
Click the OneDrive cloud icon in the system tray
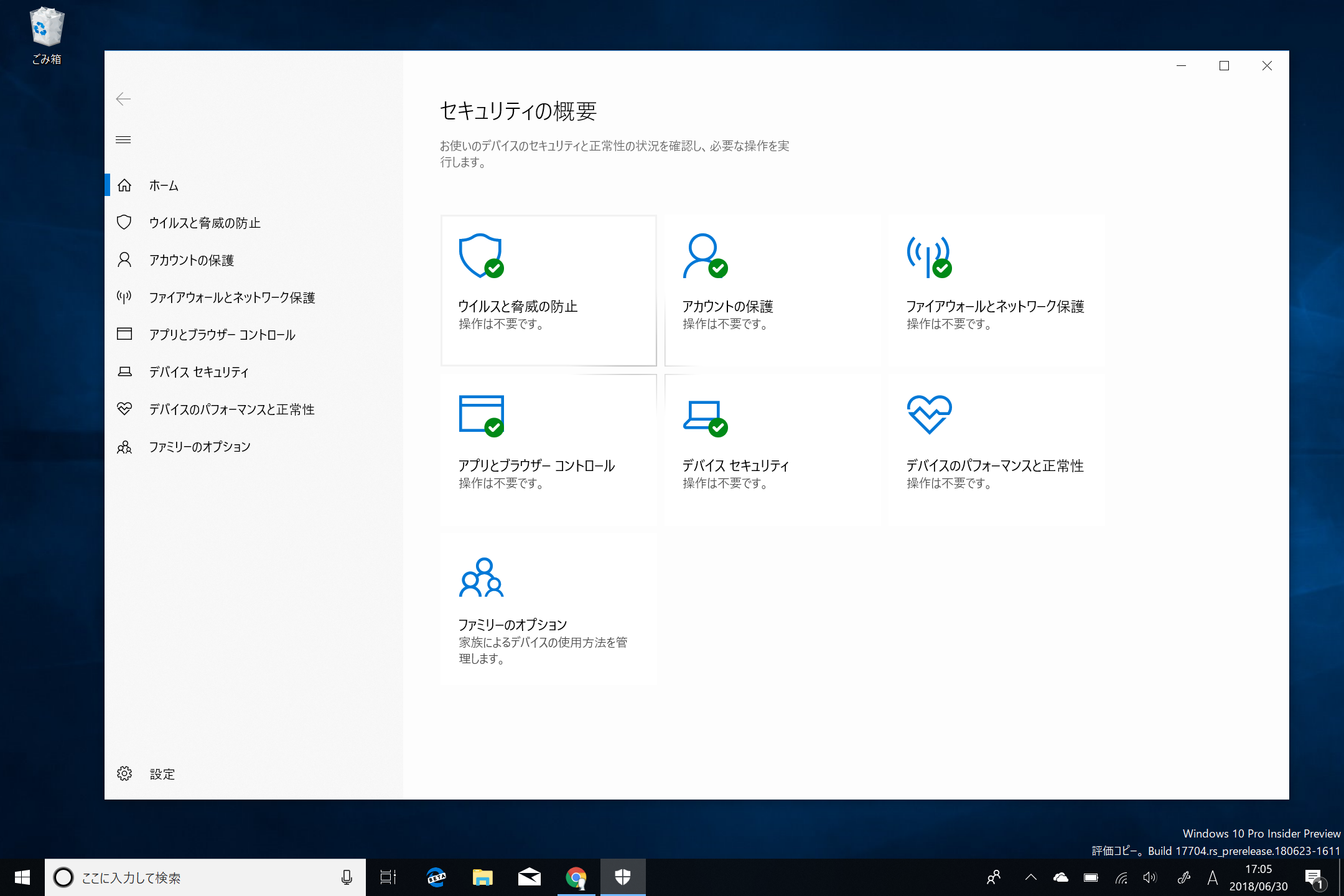point(1060,877)
